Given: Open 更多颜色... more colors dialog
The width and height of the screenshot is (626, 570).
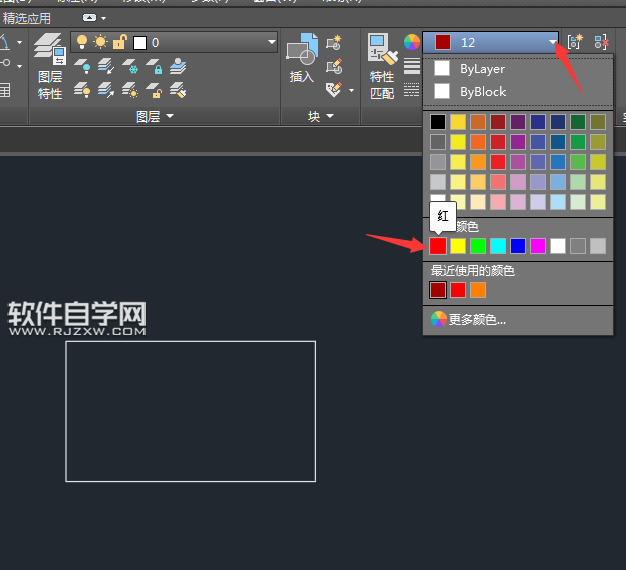Looking at the screenshot, I should click(x=518, y=320).
